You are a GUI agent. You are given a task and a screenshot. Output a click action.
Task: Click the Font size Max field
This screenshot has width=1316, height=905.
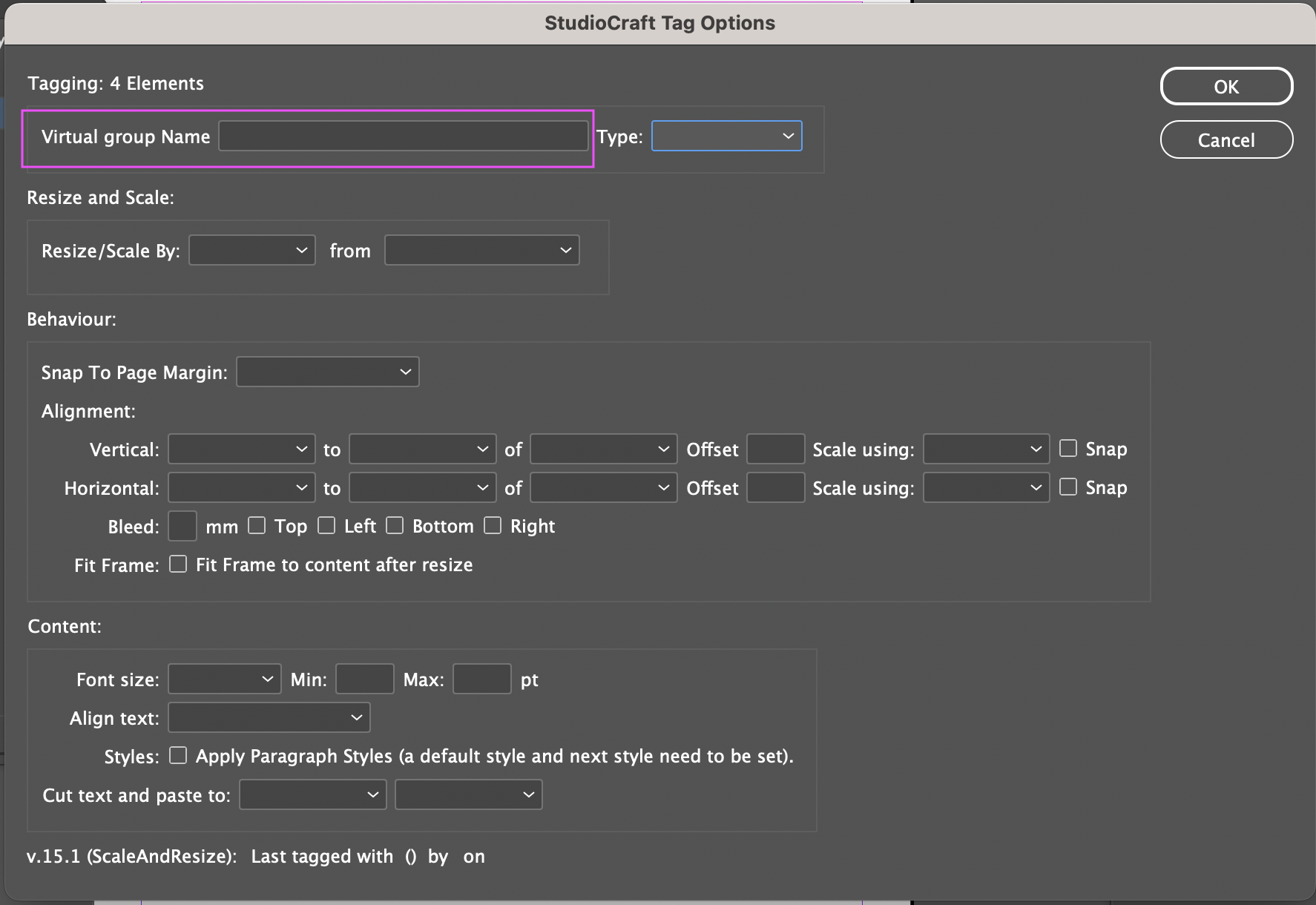coord(481,679)
